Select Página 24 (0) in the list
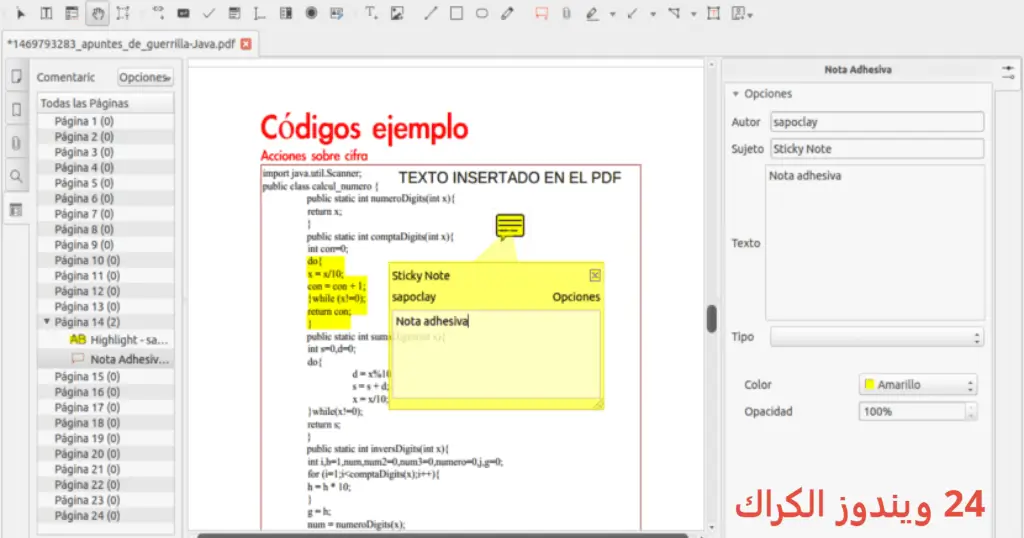The width and height of the screenshot is (1024, 538). point(87,515)
